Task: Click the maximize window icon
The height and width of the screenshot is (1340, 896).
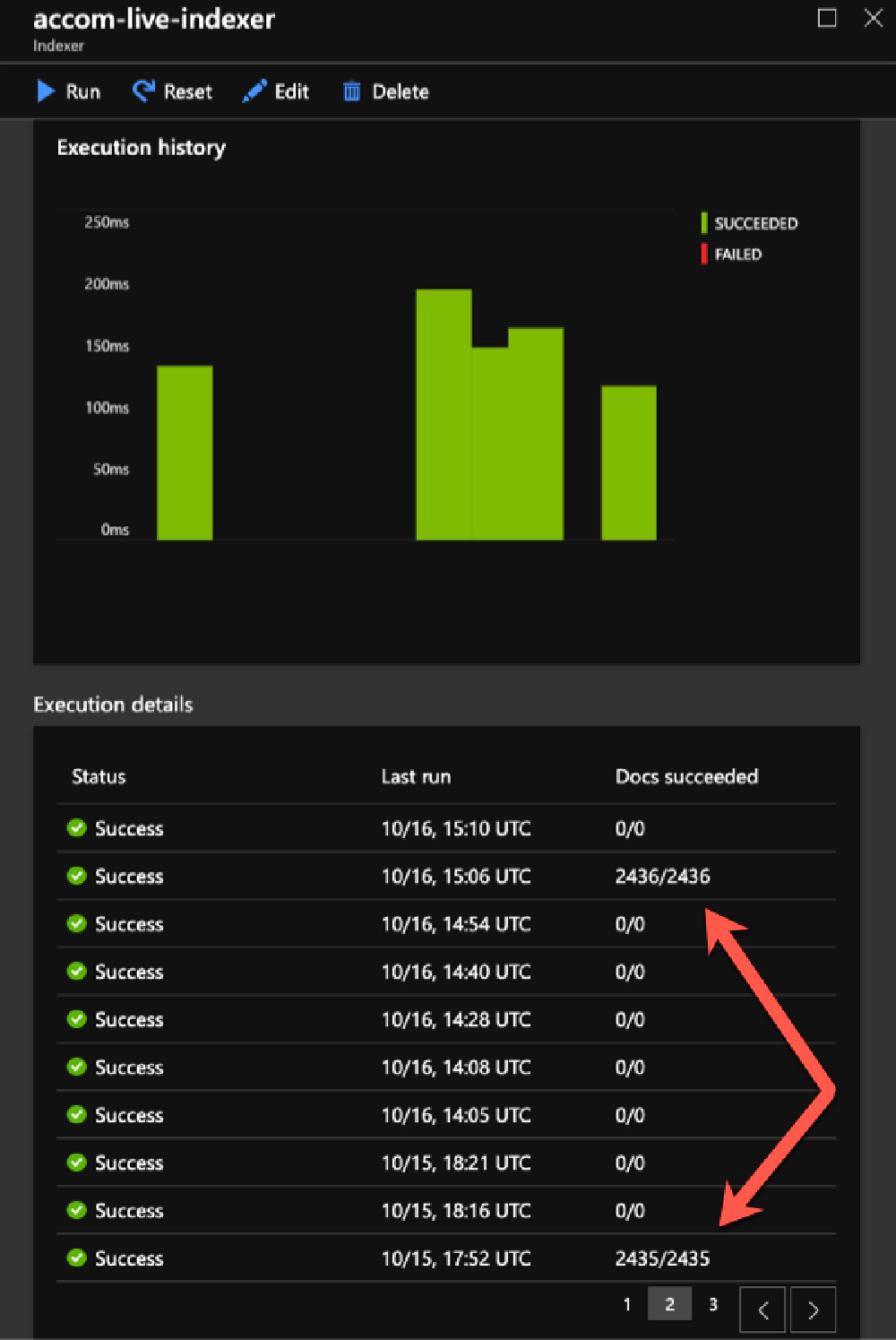Action: click(x=826, y=18)
